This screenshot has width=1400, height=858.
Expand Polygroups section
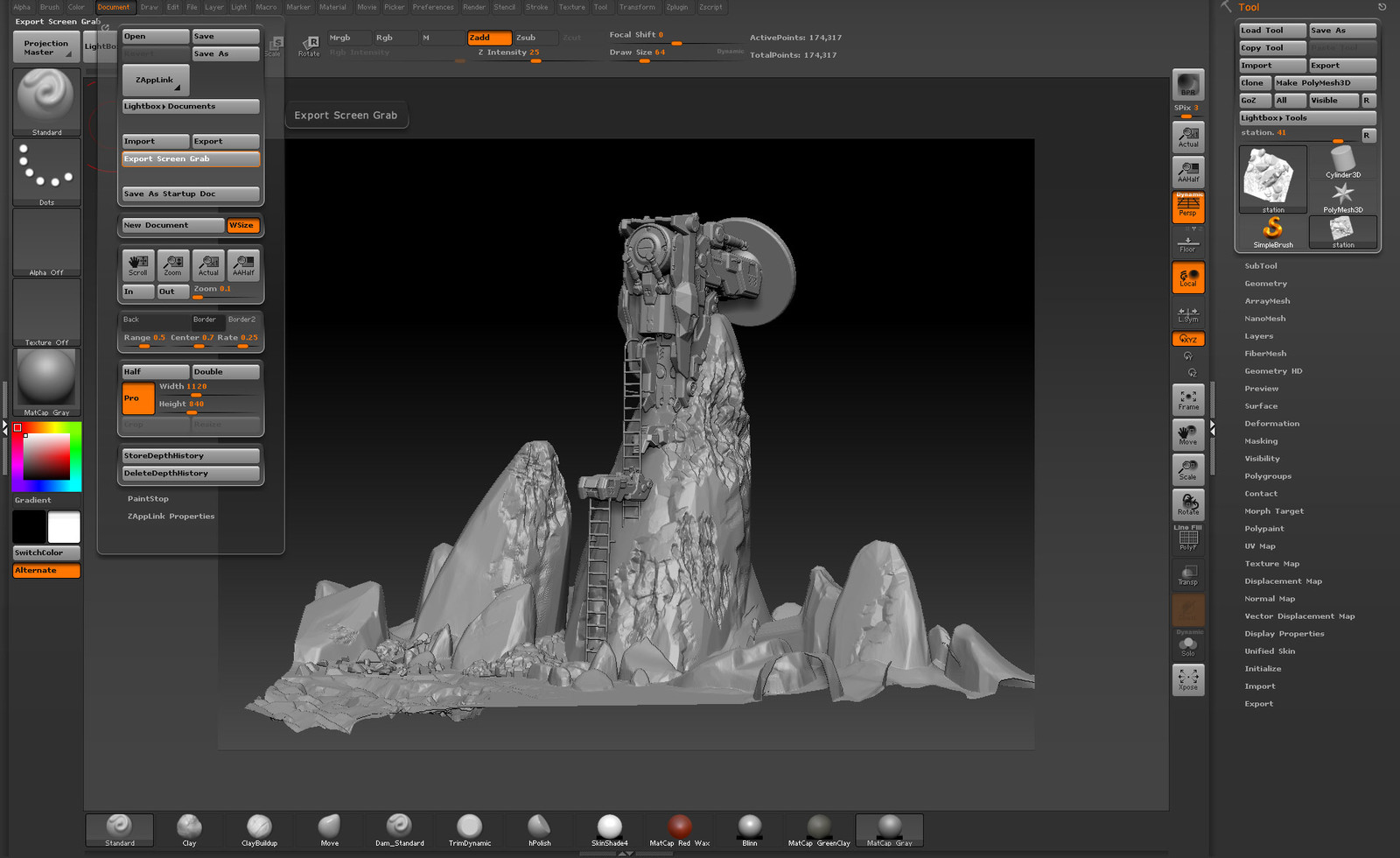1268,476
